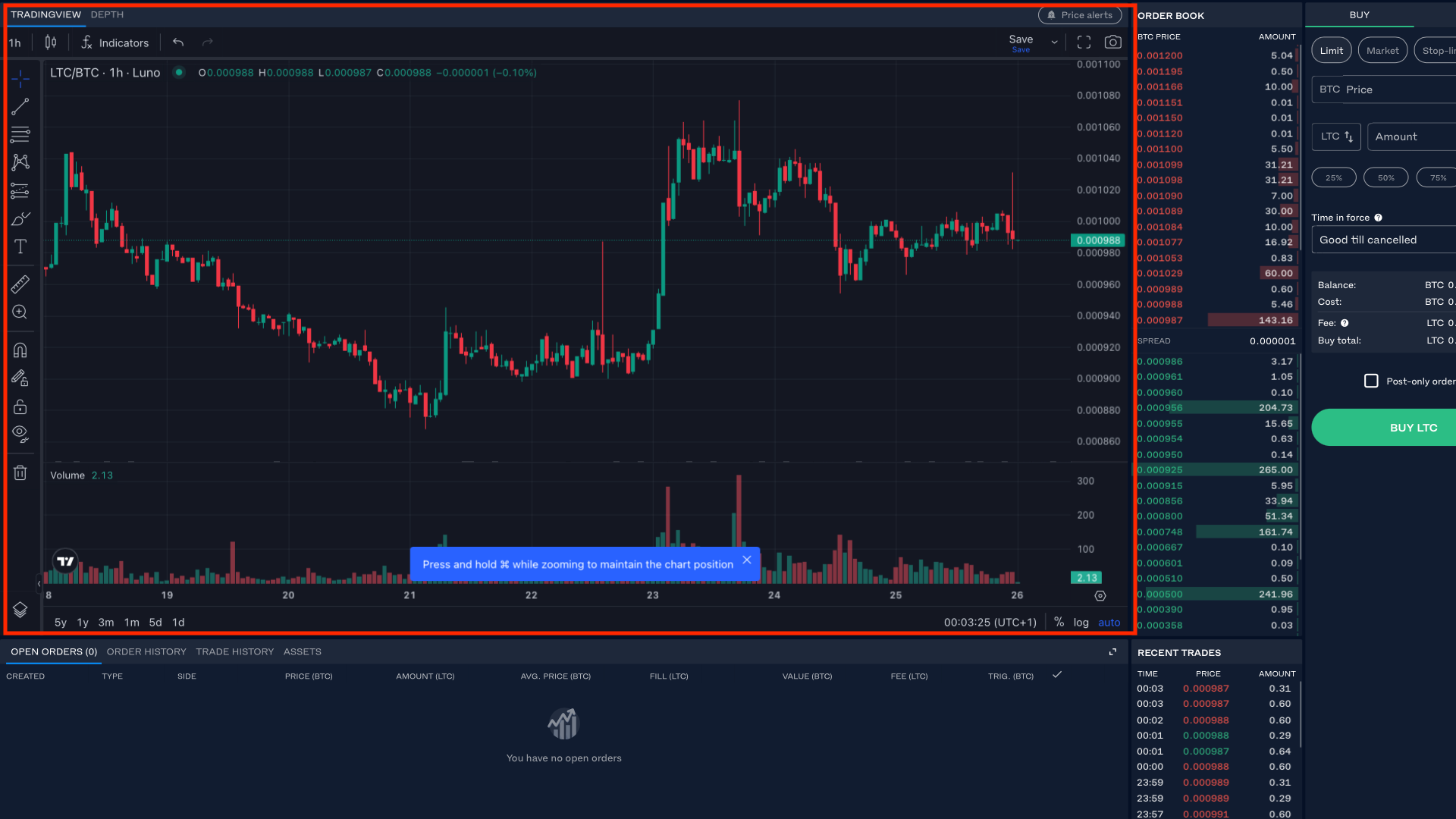The width and height of the screenshot is (1456, 819).
Task: Click the Price alerts bell button
Action: (x=1080, y=15)
